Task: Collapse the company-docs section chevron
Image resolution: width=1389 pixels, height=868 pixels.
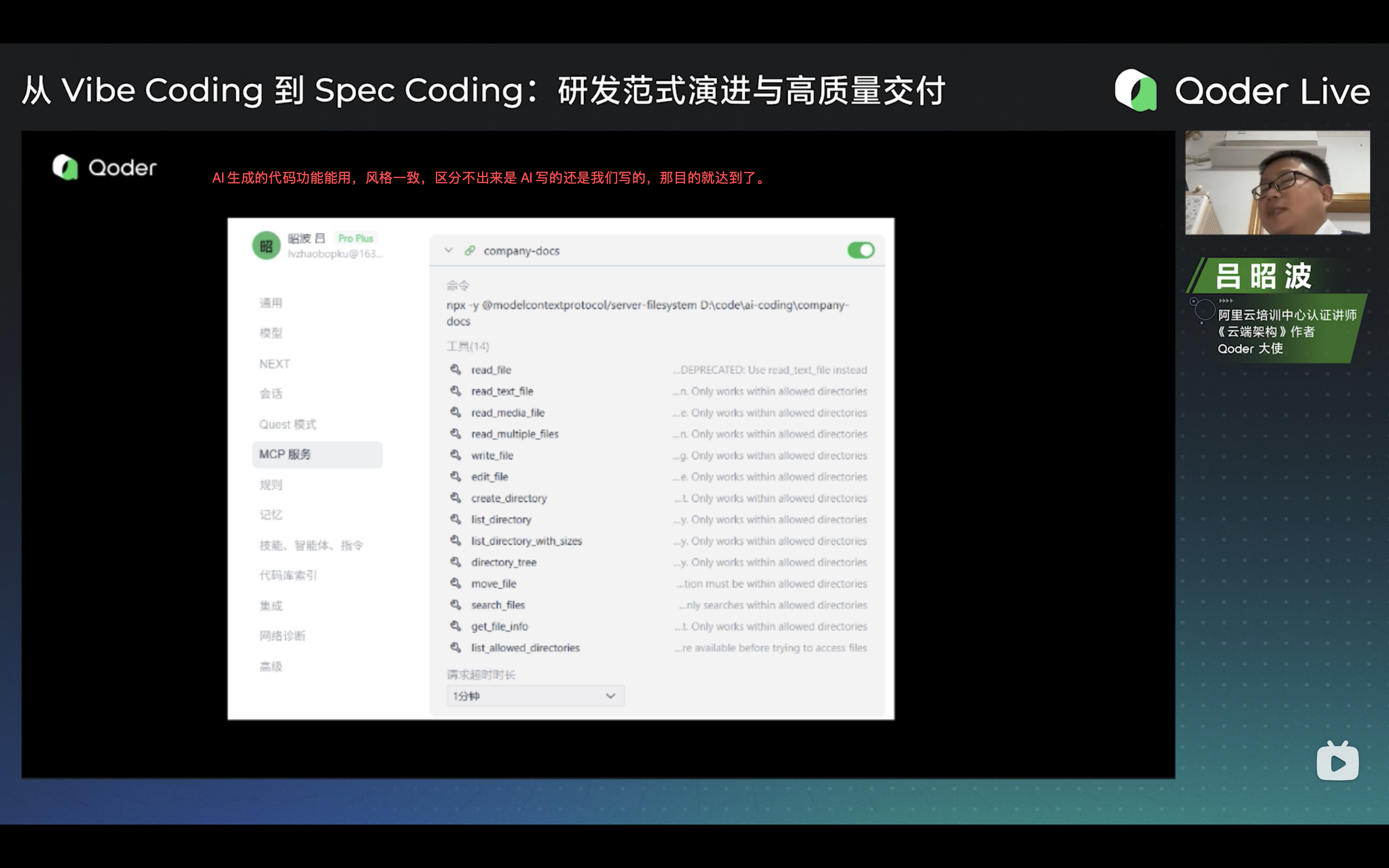Action: tap(449, 250)
